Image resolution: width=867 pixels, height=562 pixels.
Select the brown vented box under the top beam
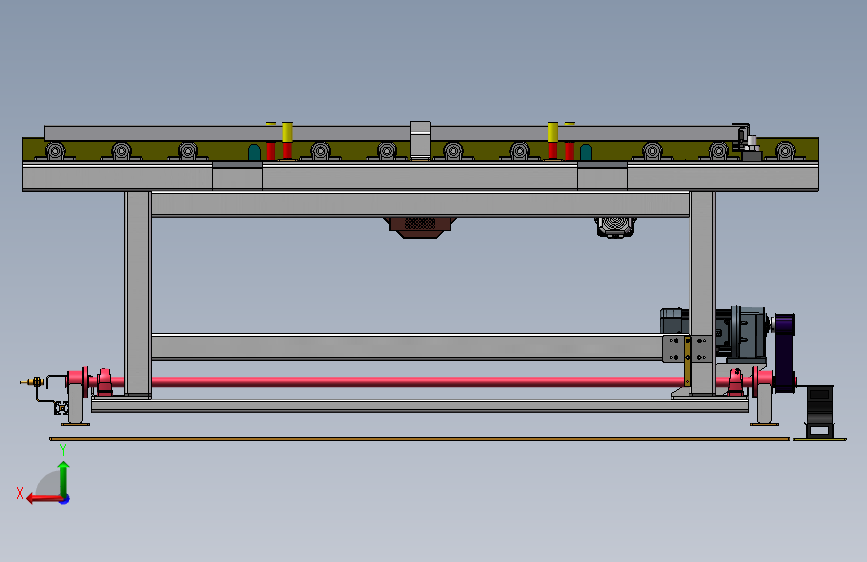pyautogui.click(x=420, y=227)
